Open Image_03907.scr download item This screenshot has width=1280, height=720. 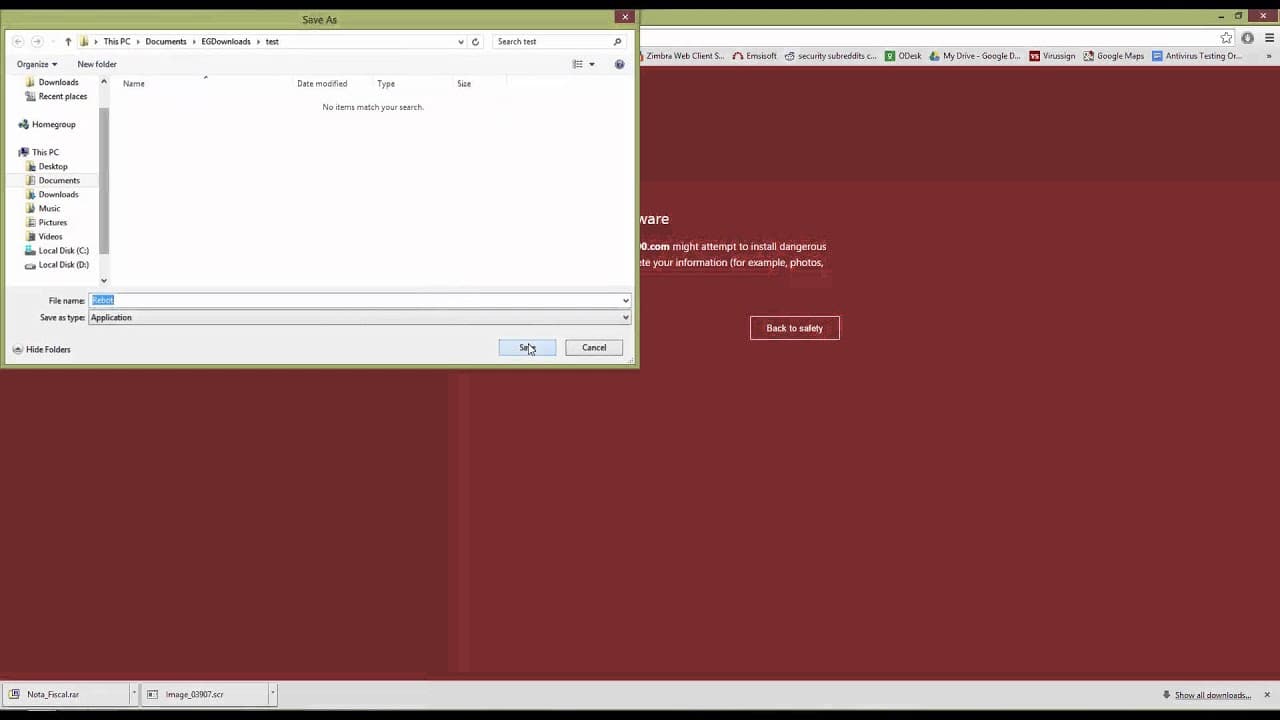[x=204, y=694]
